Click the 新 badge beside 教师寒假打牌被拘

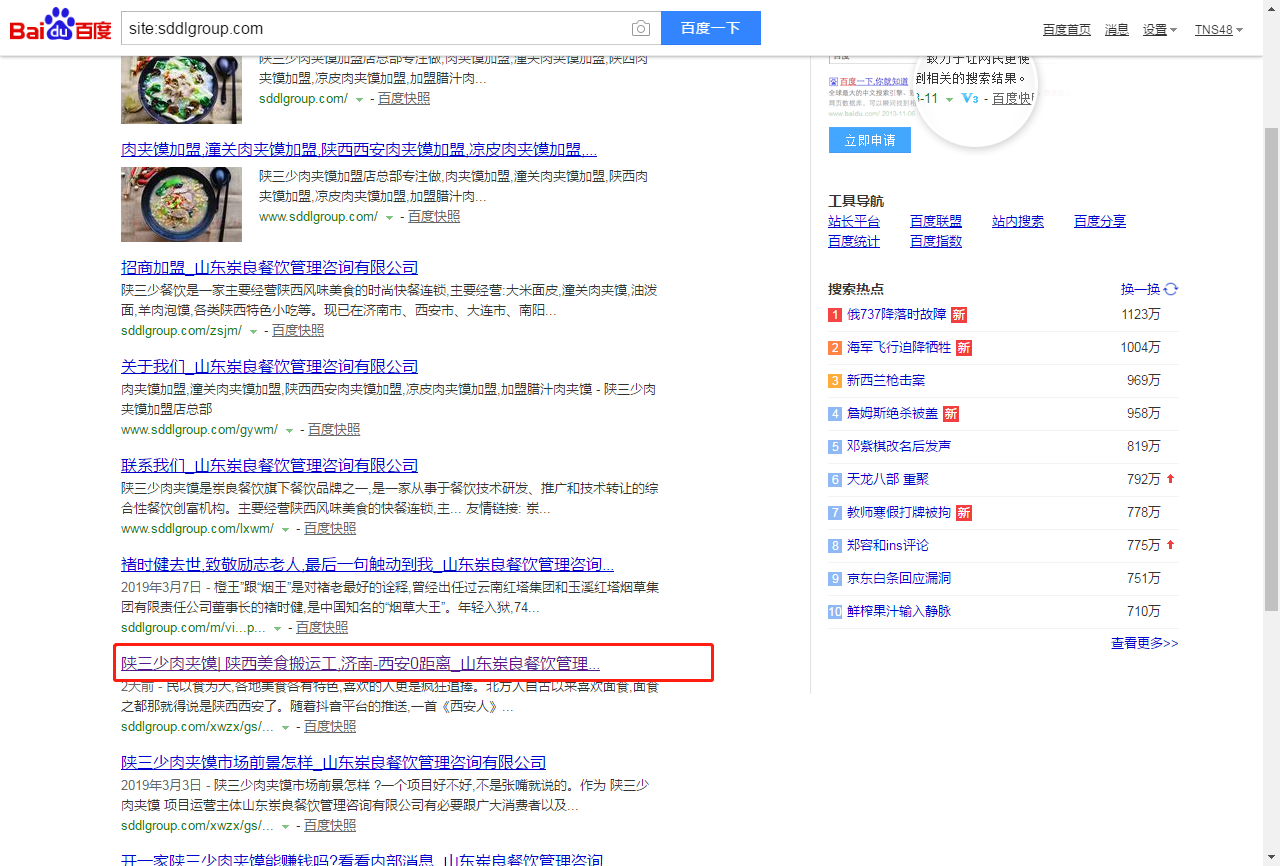click(964, 513)
